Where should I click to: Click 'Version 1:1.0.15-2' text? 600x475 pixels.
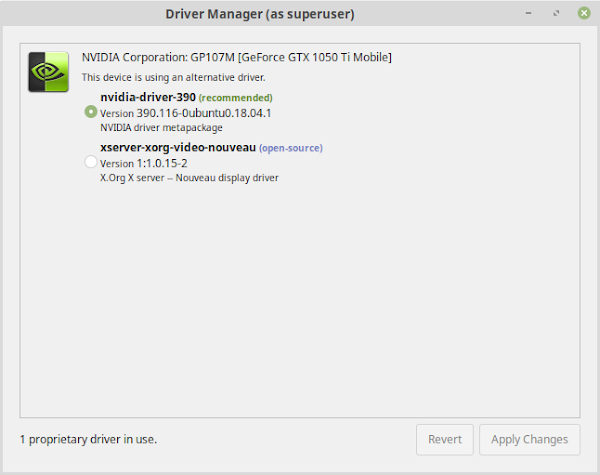click(x=143, y=163)
